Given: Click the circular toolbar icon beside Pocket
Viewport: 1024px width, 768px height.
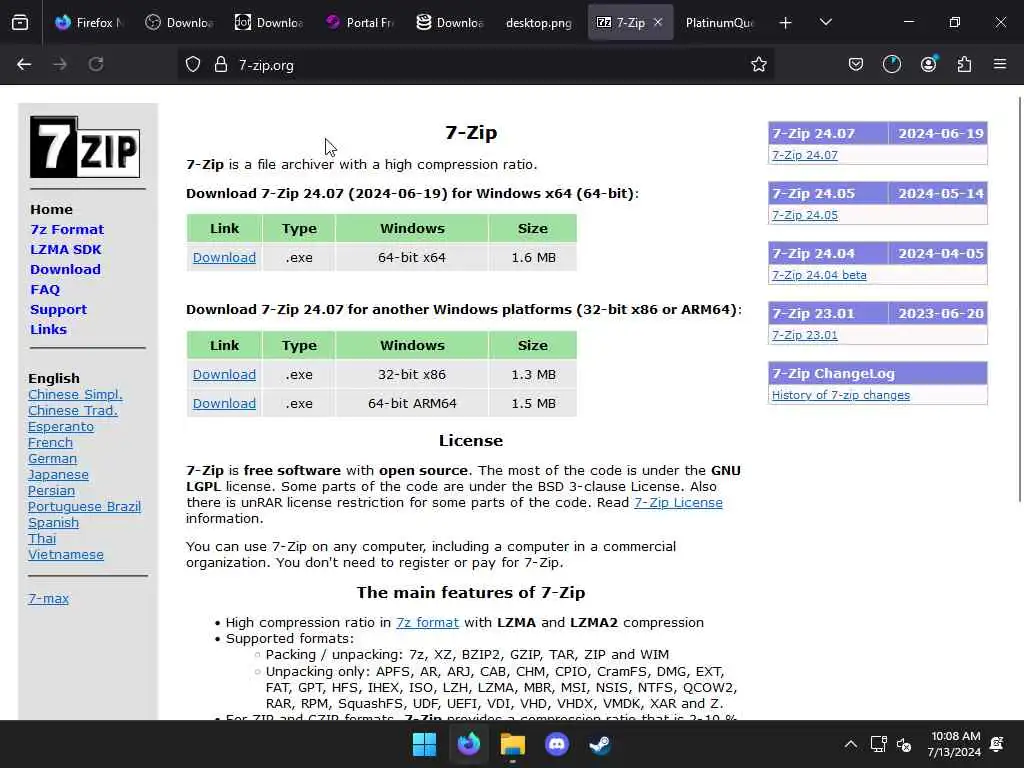Looking at the screenshot, I should pos(892,64).
